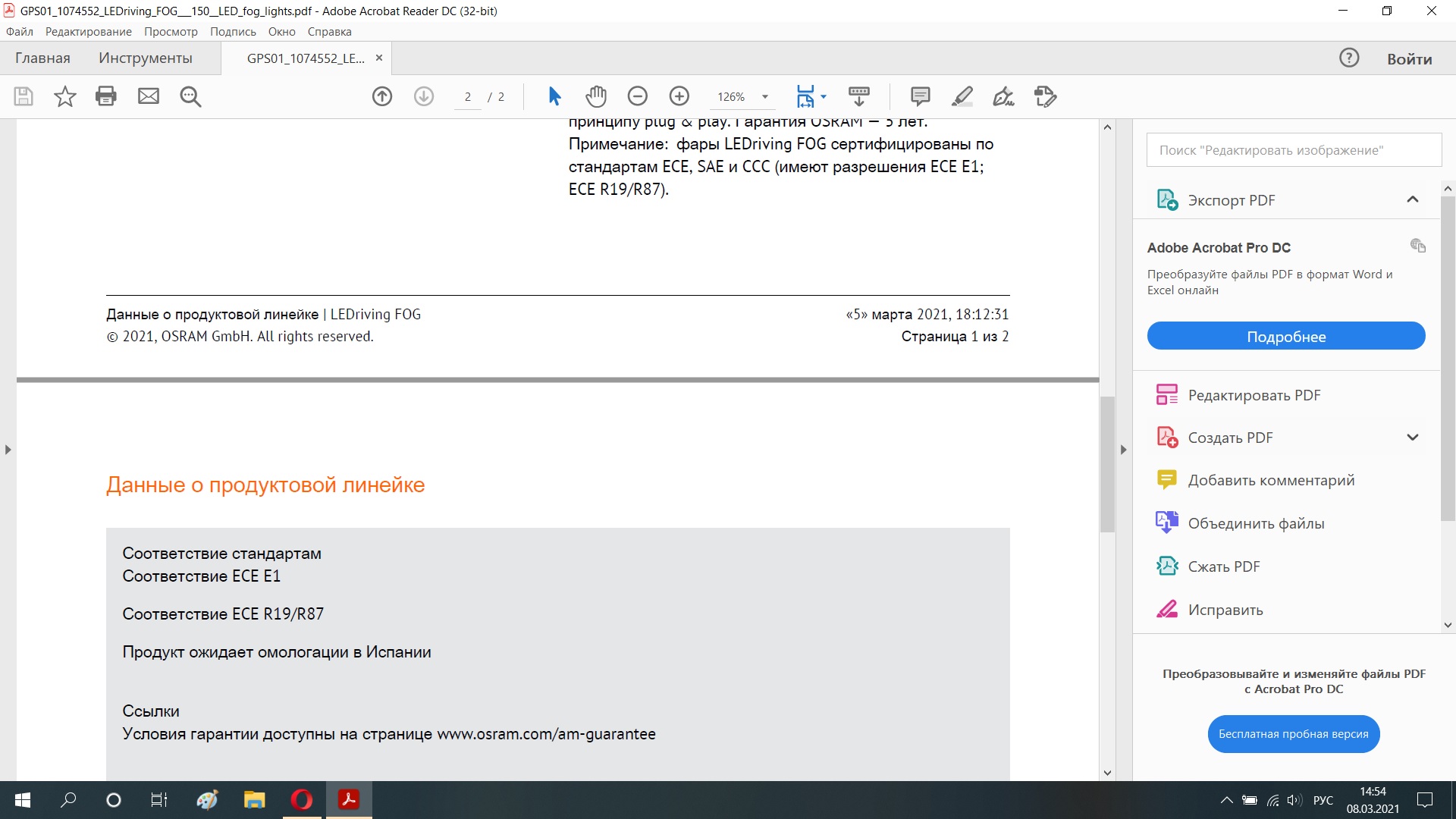Click the tools search input field
Image resolution: width=1456 pixels, height=819 pixels.
point(1294,150)
